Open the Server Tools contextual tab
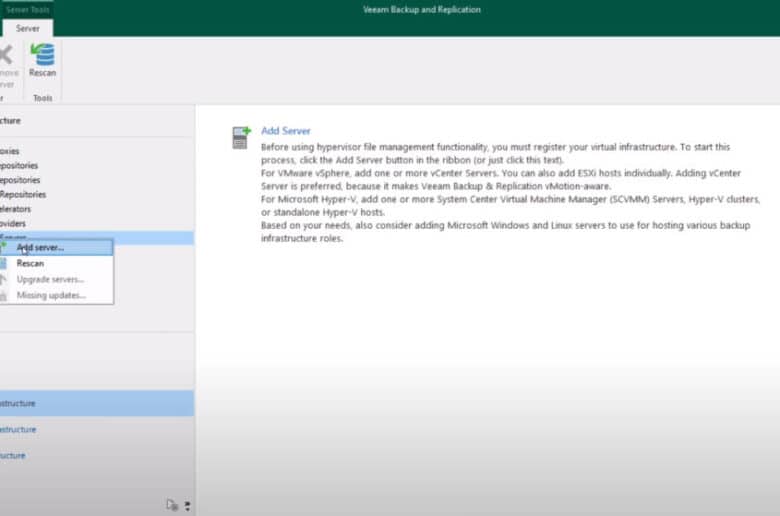 click(x=27, y=9)
